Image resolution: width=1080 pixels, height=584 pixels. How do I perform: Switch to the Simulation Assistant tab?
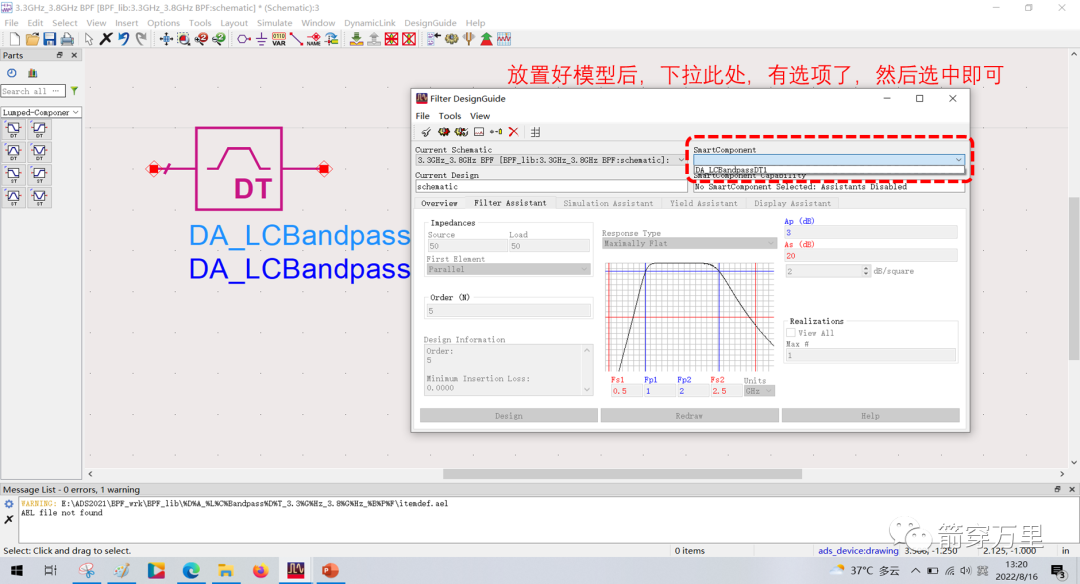(x=608, y=203)
